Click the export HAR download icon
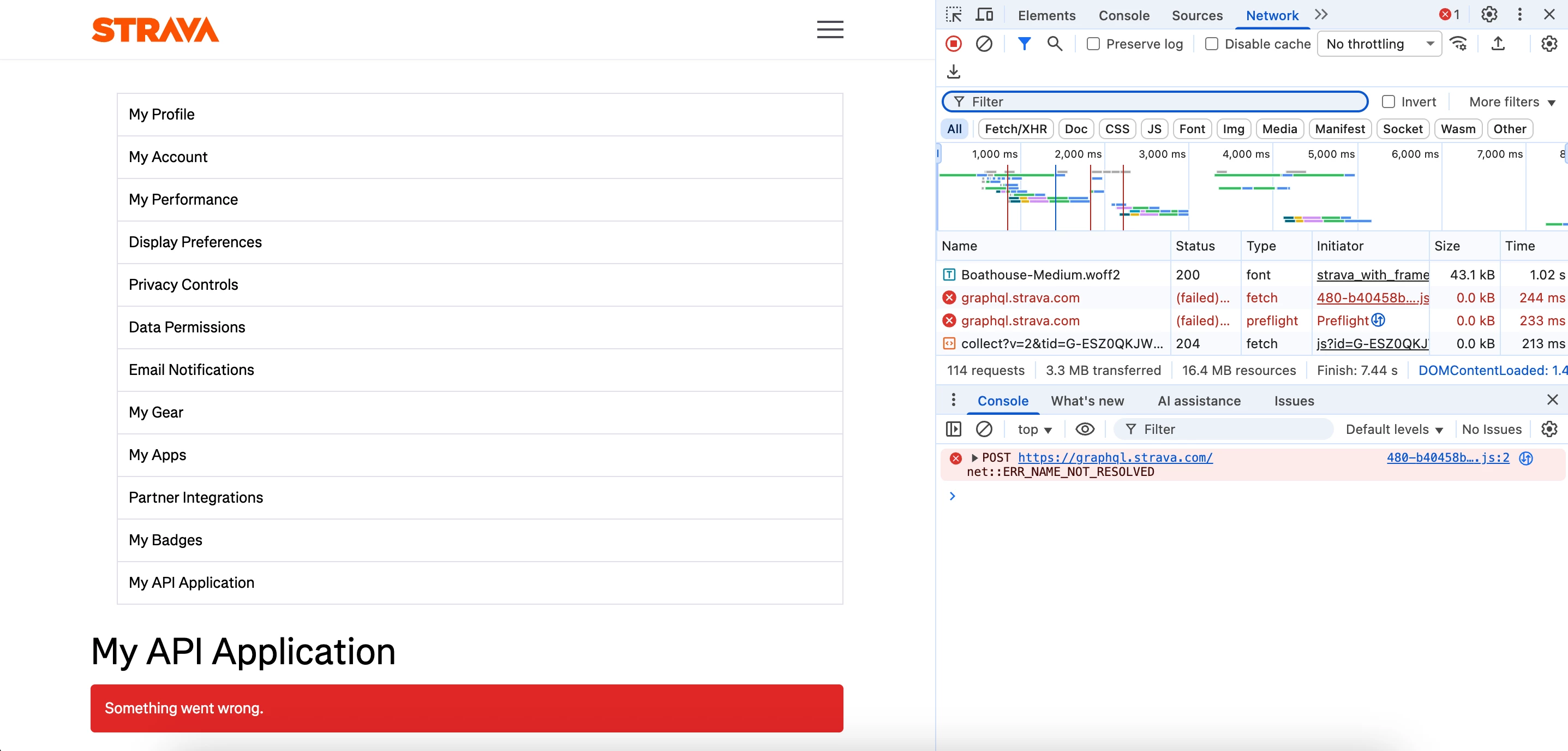The width and height of the screenshot is (1568, 751). coord(953,72)
